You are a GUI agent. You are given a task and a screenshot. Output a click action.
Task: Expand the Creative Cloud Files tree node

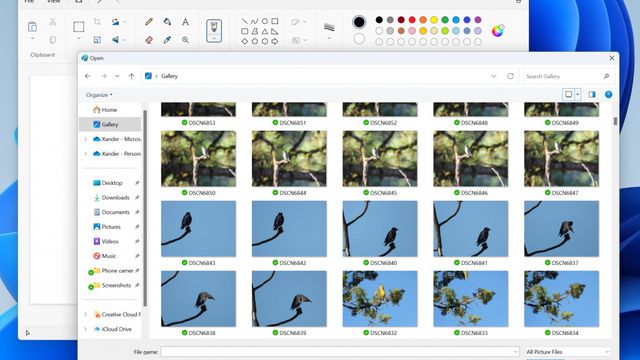point(85,314)
